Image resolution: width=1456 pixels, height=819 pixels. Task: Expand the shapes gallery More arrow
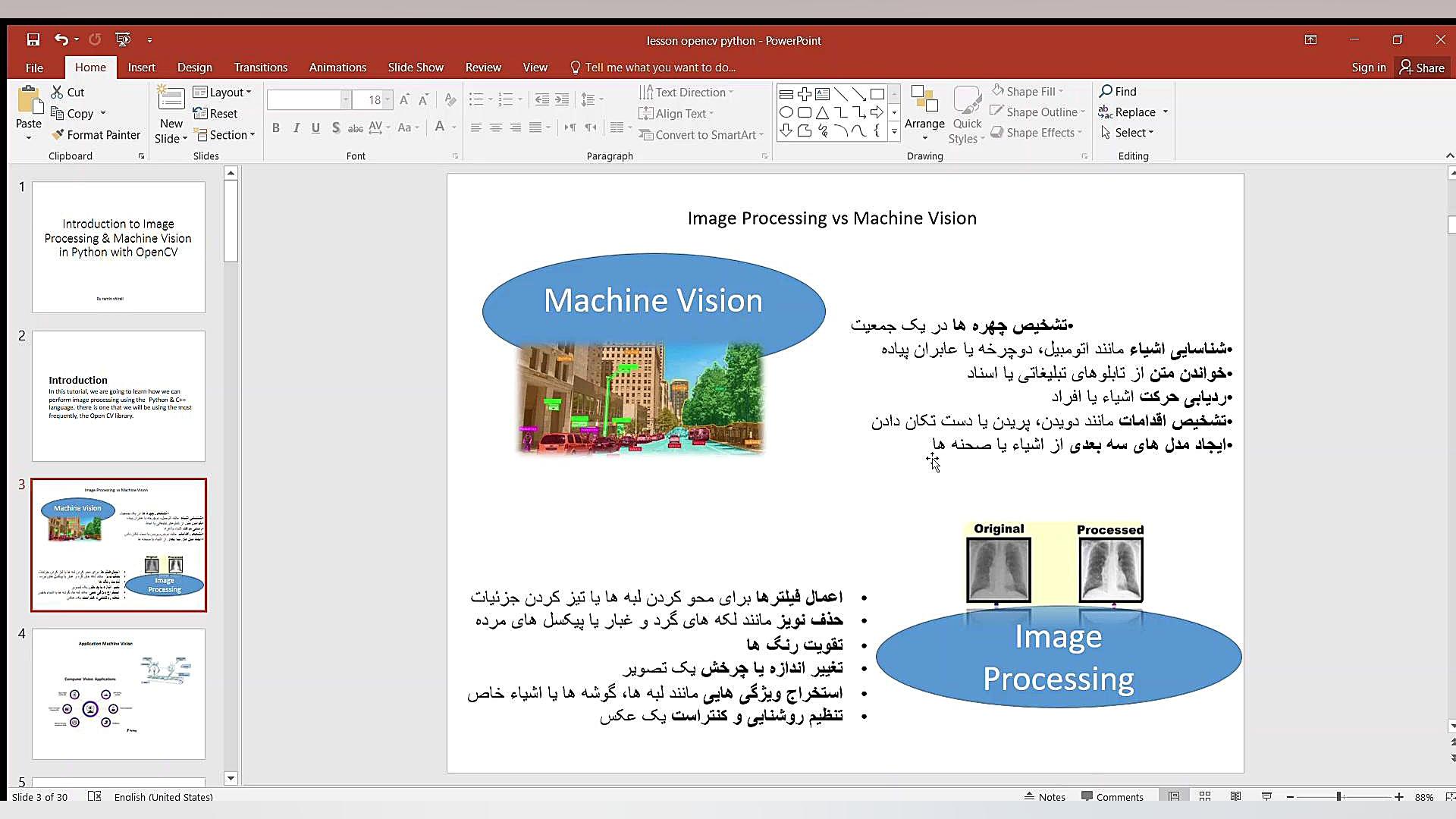894,131
